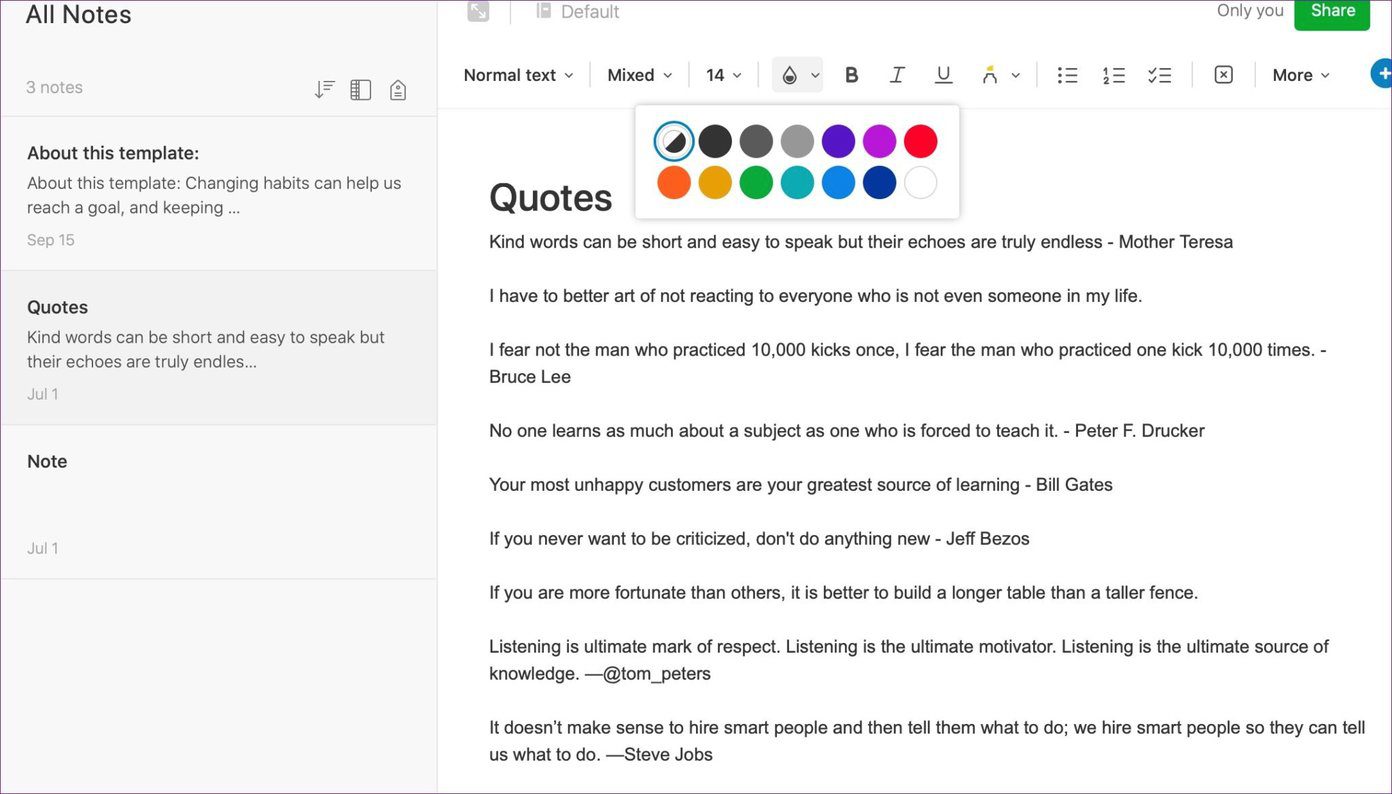Open the More formatting menu
The height and width of the screenshot is (794, 1392).
pyautogui.click(x=1301, y=75)
